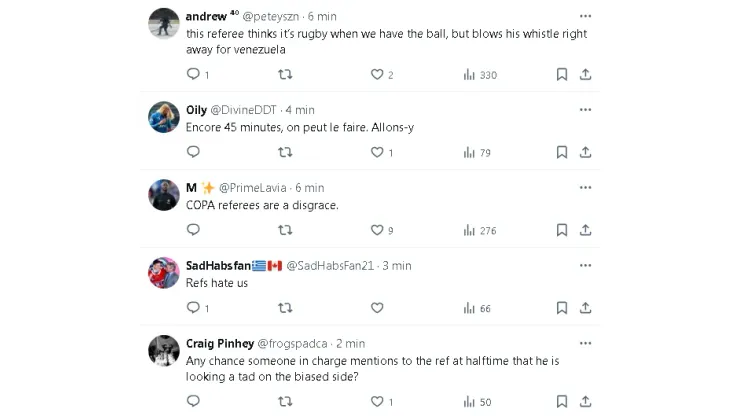Image resolution: width=740 pixels, height=416 pixels.
Task: Open Oily's profile picture
Action: coord(164,117)
